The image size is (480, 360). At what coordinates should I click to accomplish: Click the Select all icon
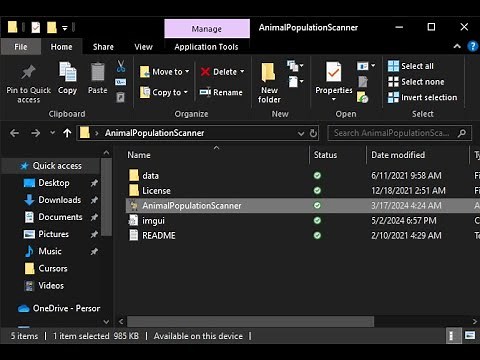tap(393, 66)
